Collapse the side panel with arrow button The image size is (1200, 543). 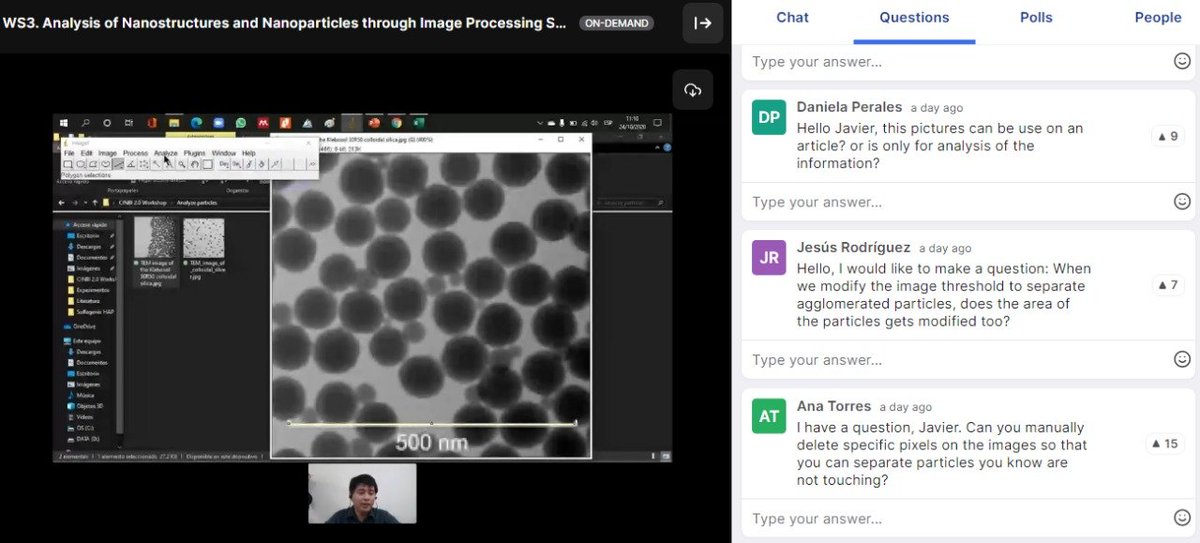pyautogui.click(x=703, y=23)
